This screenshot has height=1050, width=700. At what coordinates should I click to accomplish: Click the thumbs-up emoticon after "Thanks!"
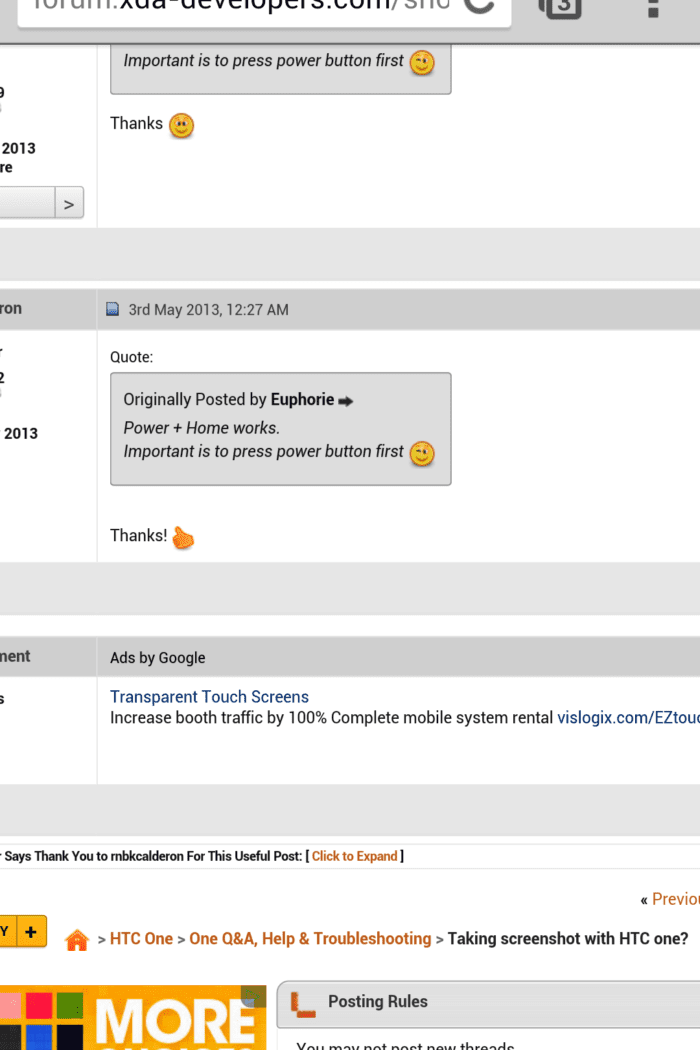pos(183,537)
